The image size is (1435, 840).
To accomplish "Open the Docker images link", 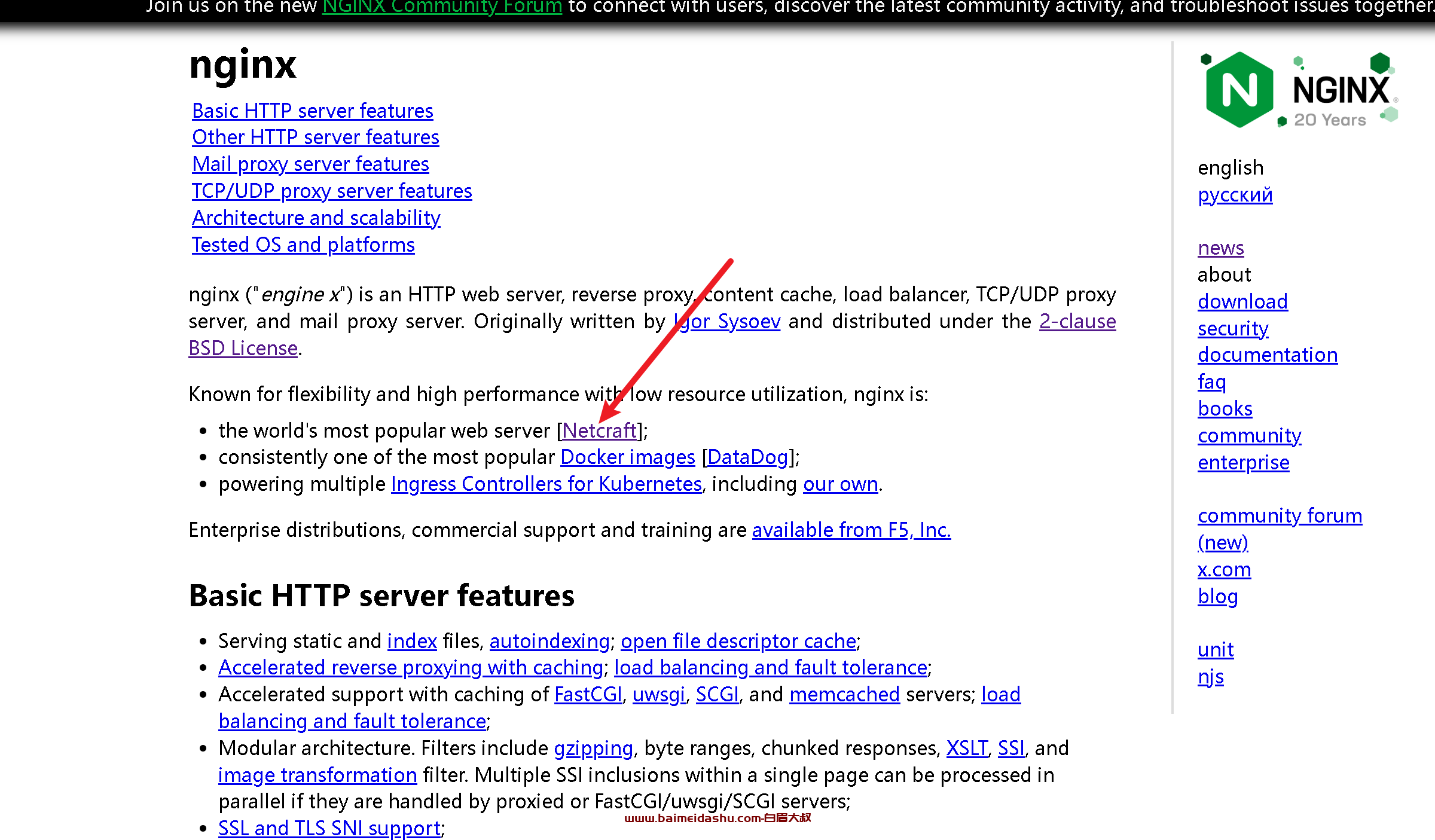I will [628, 457].
